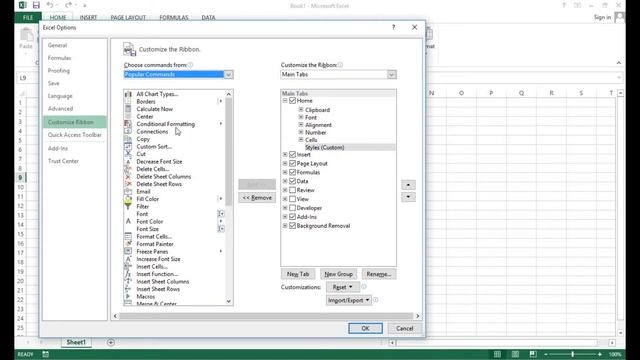Select the Sheet1 worksheet tab

coord(76,342)
